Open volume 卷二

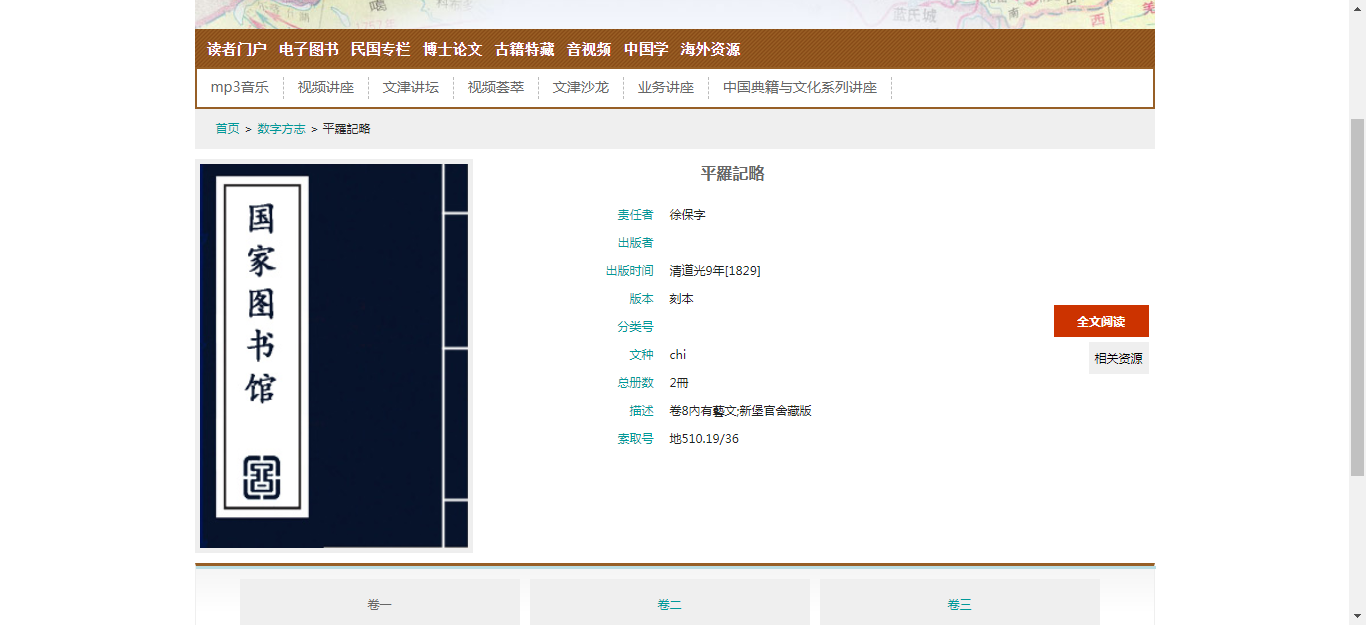[x=670, y=604]
